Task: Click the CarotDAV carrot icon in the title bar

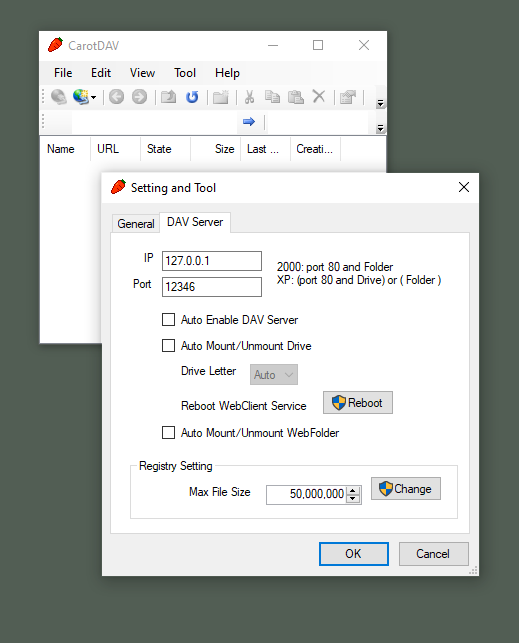Action: [55, 45]
